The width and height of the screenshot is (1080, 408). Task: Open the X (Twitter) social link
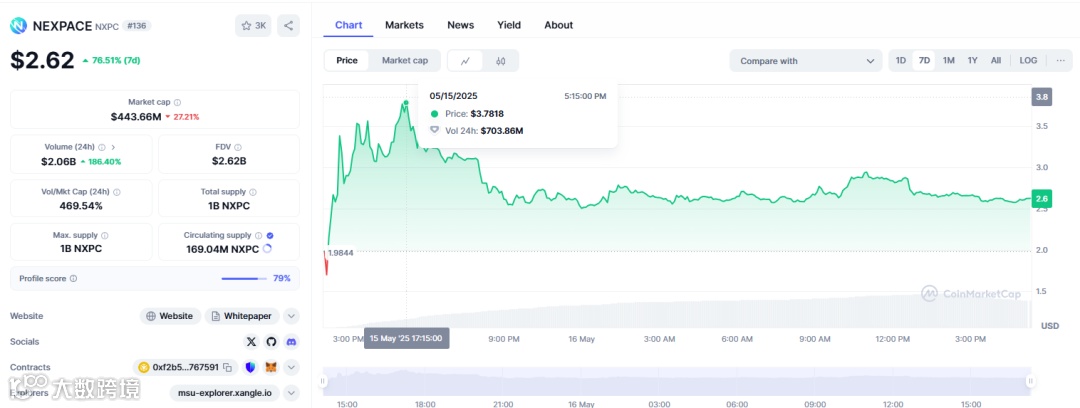[251, 342]
